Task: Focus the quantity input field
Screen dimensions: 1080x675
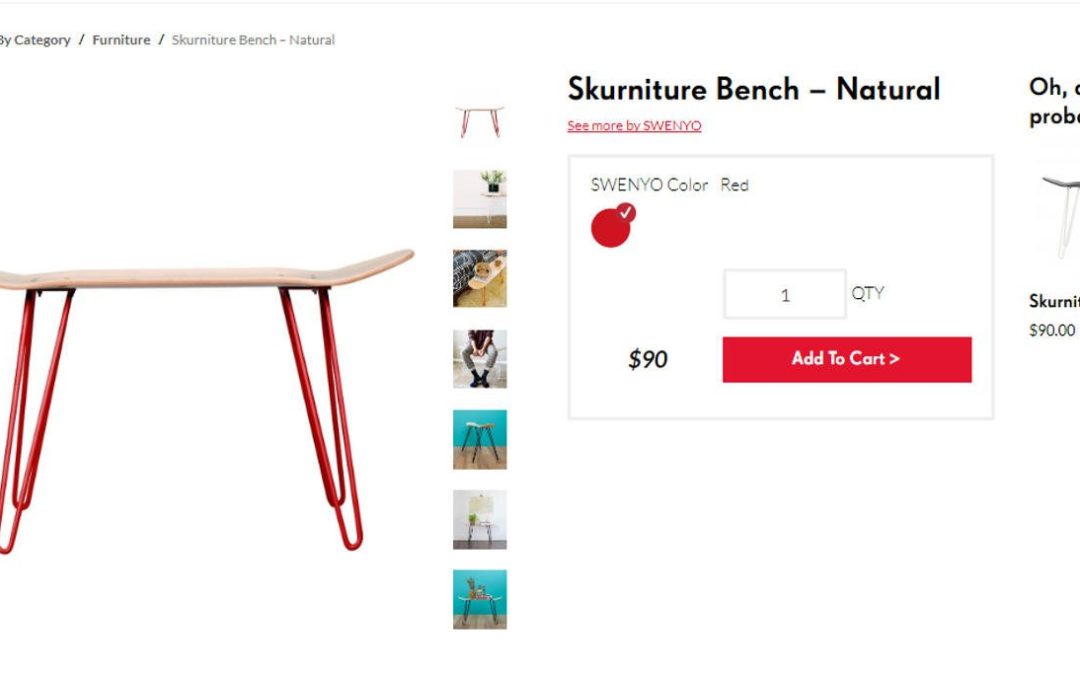Action: click(785, 294)
